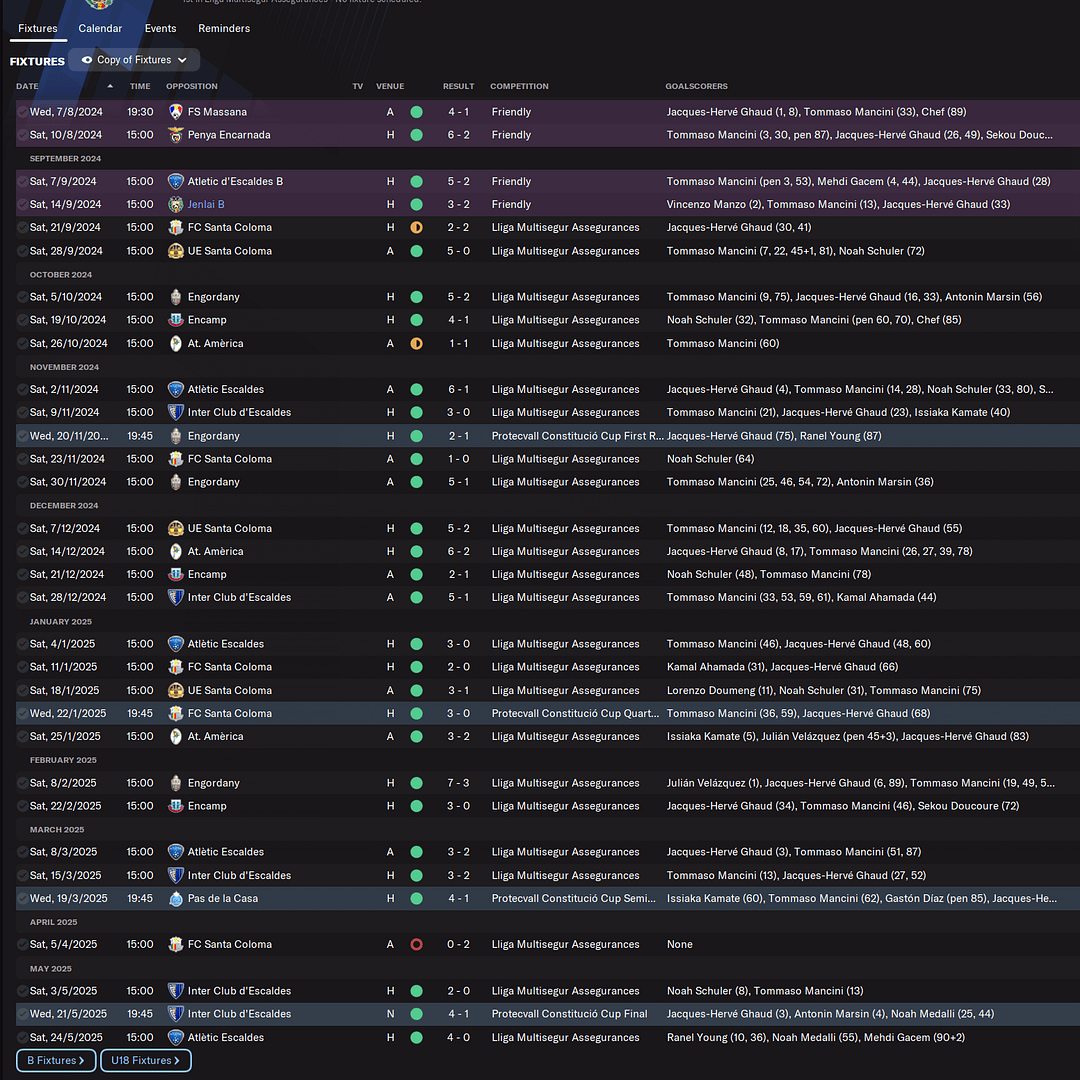Click the red loss indicator on 5/4/2025
Image resolution: width=1080 pixels, height=1080 pixels.
416,944
